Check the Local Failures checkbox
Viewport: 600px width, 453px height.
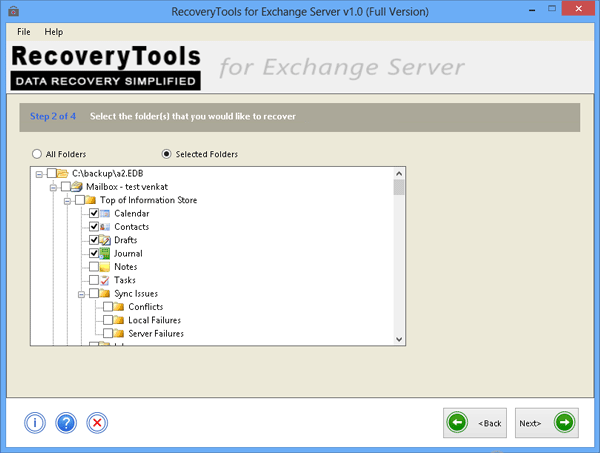tap(108, 320)
